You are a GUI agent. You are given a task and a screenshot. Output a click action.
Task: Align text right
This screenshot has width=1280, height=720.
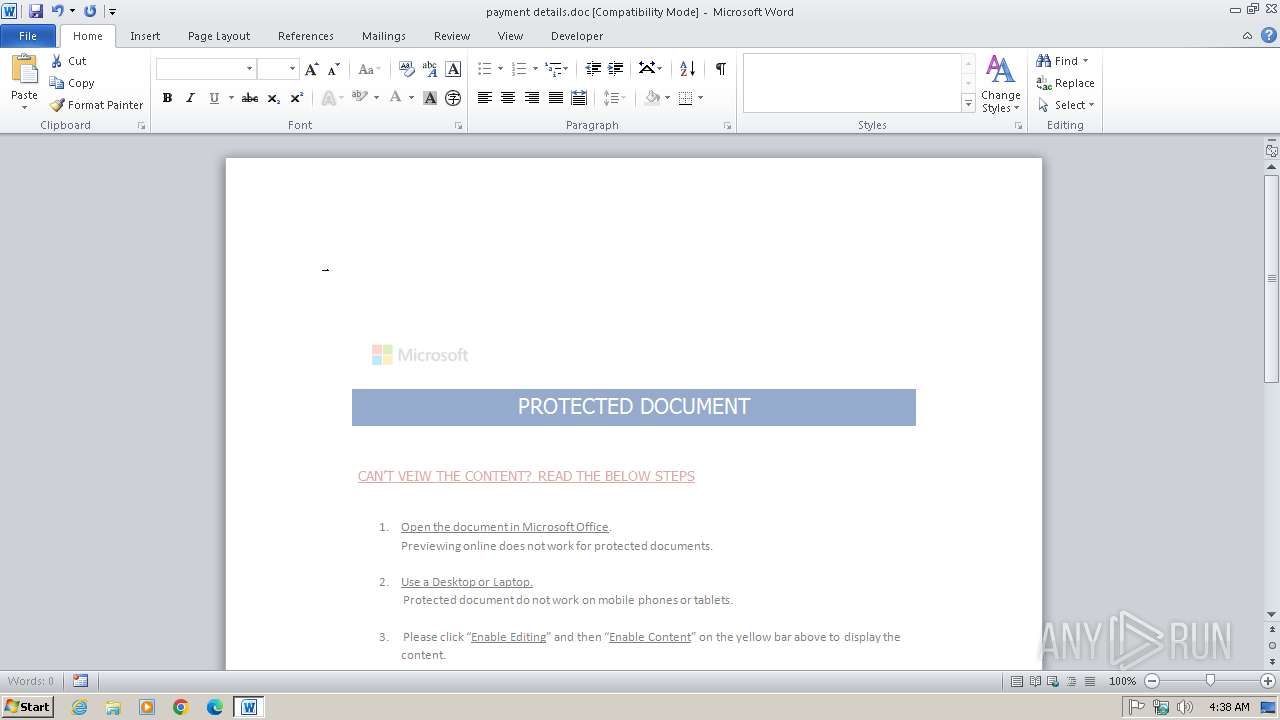click(x=532, y=98)
